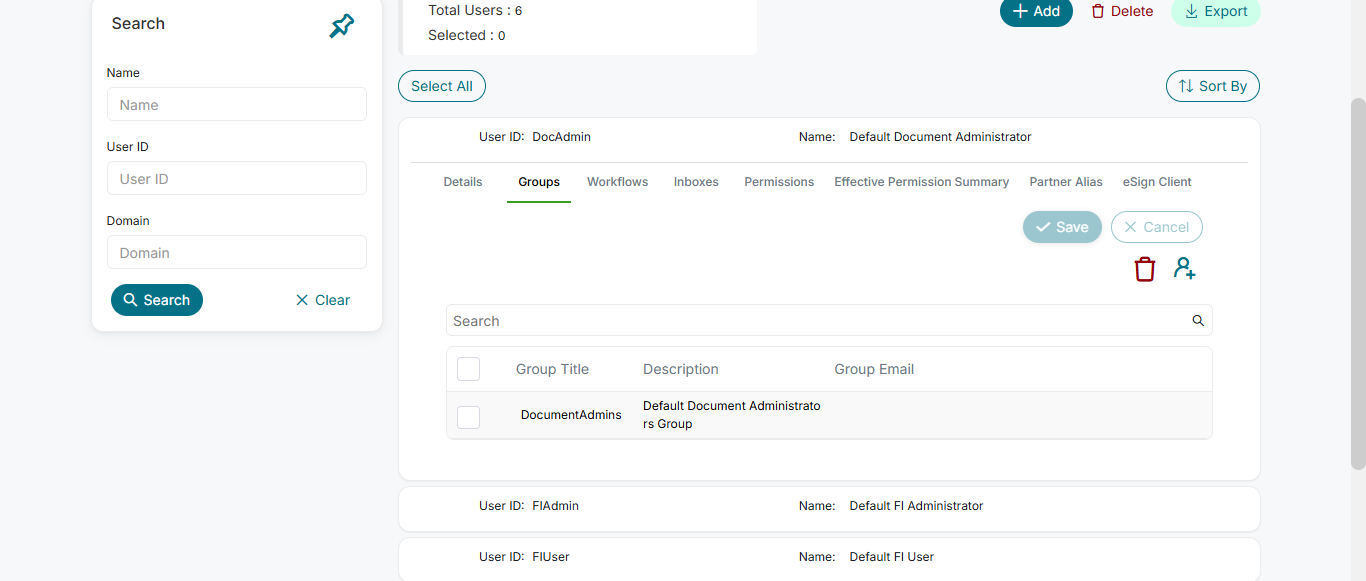Open the Permissions tab

[x=779, y=182]
